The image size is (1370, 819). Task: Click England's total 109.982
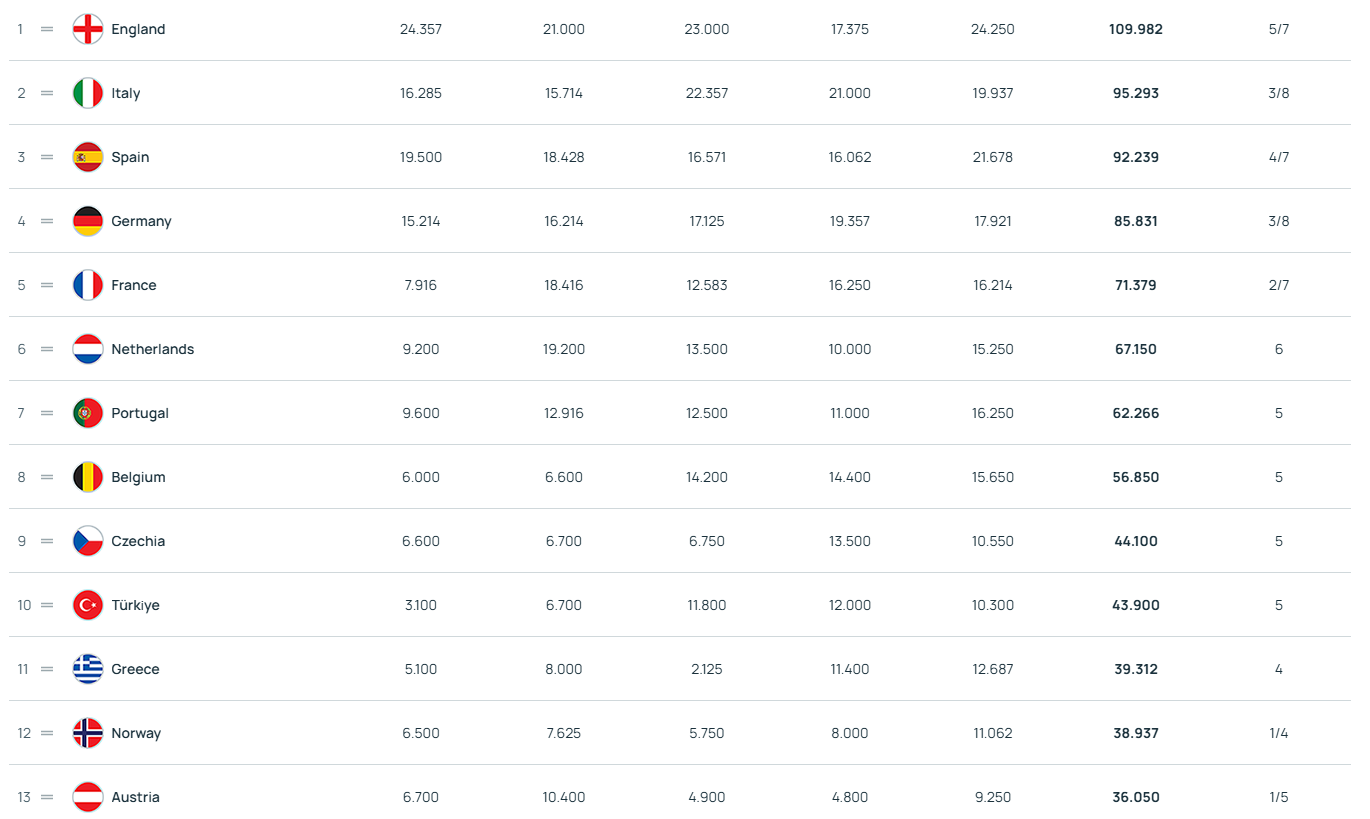[1136, 29]
